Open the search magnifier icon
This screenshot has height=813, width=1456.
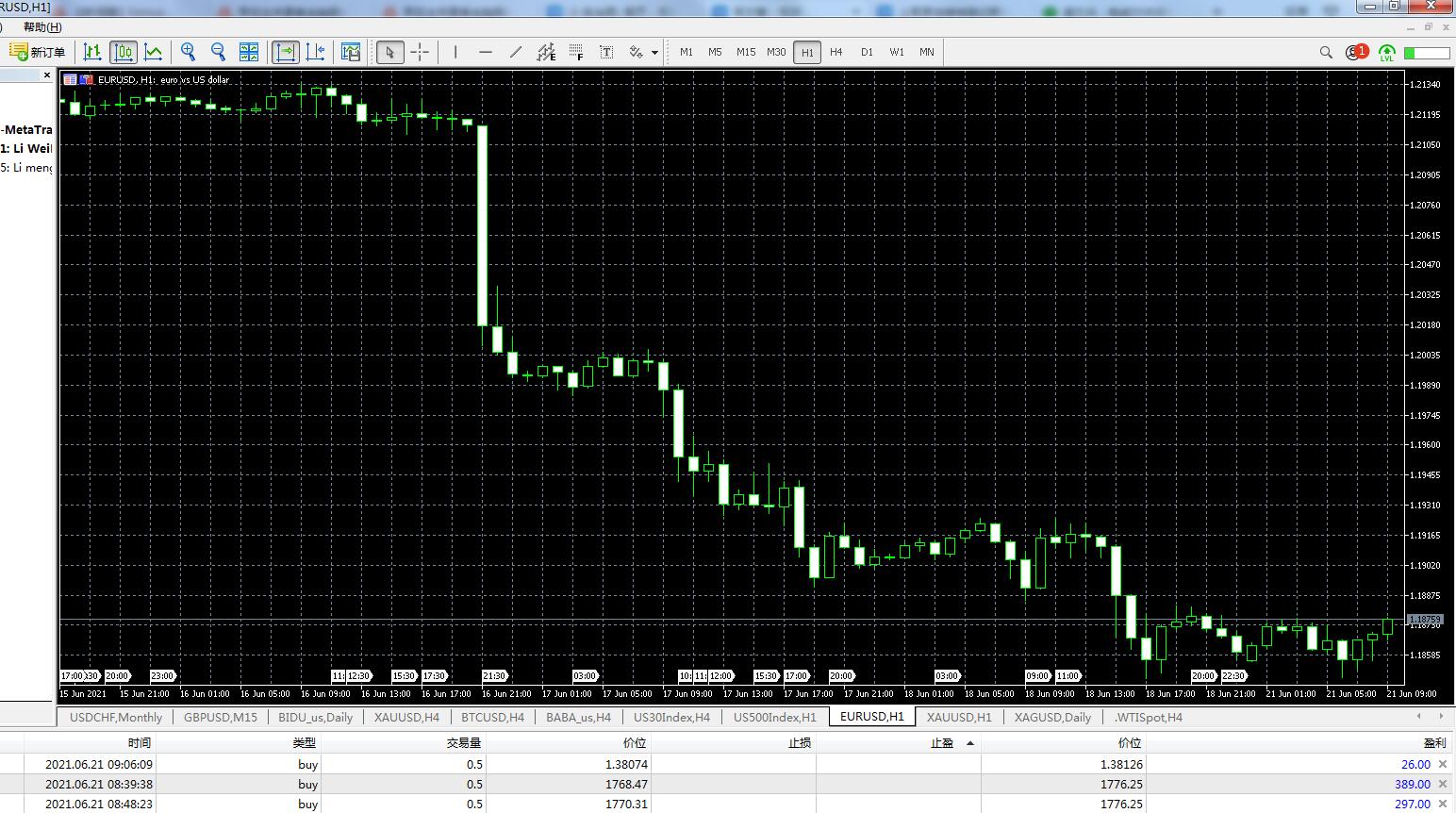[1326, 53]
